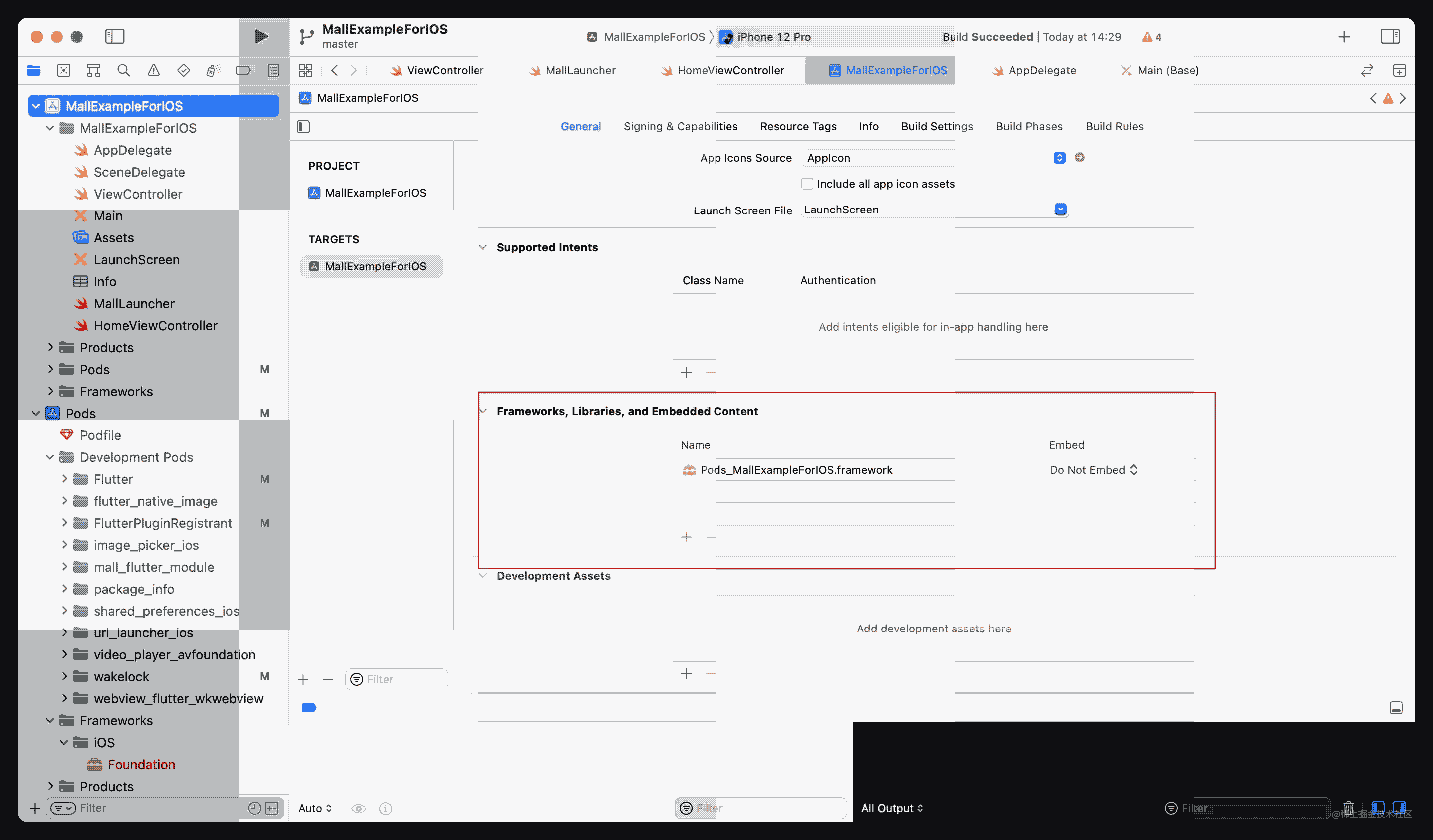Switch to Build Settings tab

tap(937, 126)
